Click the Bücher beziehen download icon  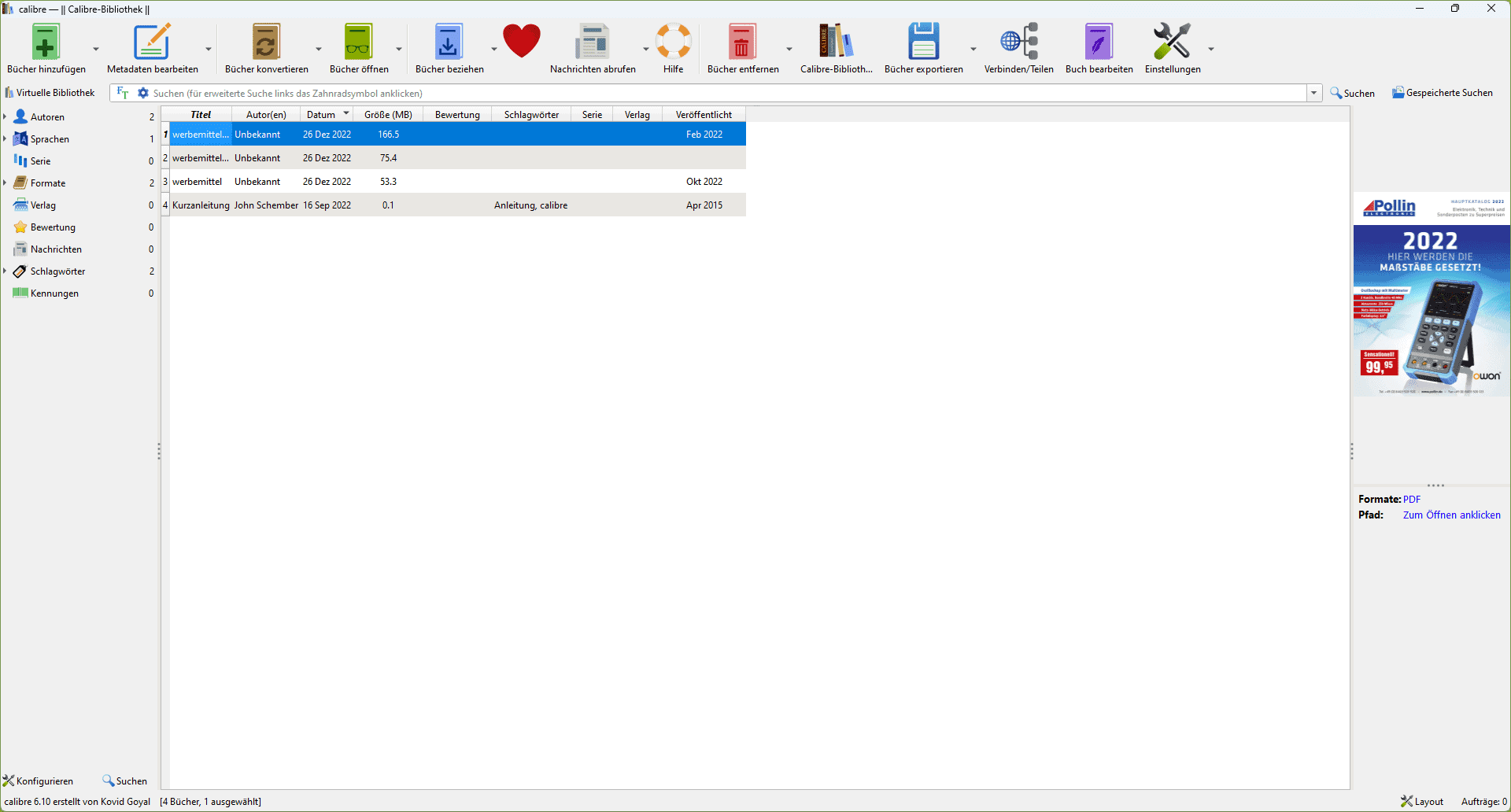(449, 42)
